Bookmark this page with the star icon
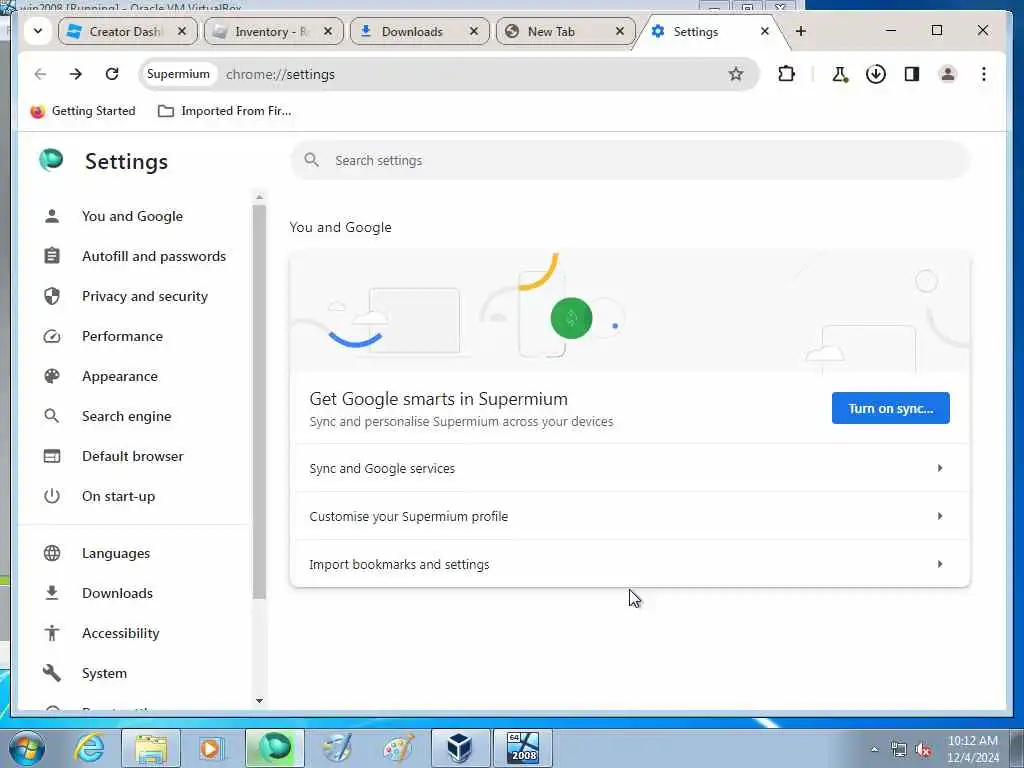This screenshot has width=1024, height=768. click(736, 74)
